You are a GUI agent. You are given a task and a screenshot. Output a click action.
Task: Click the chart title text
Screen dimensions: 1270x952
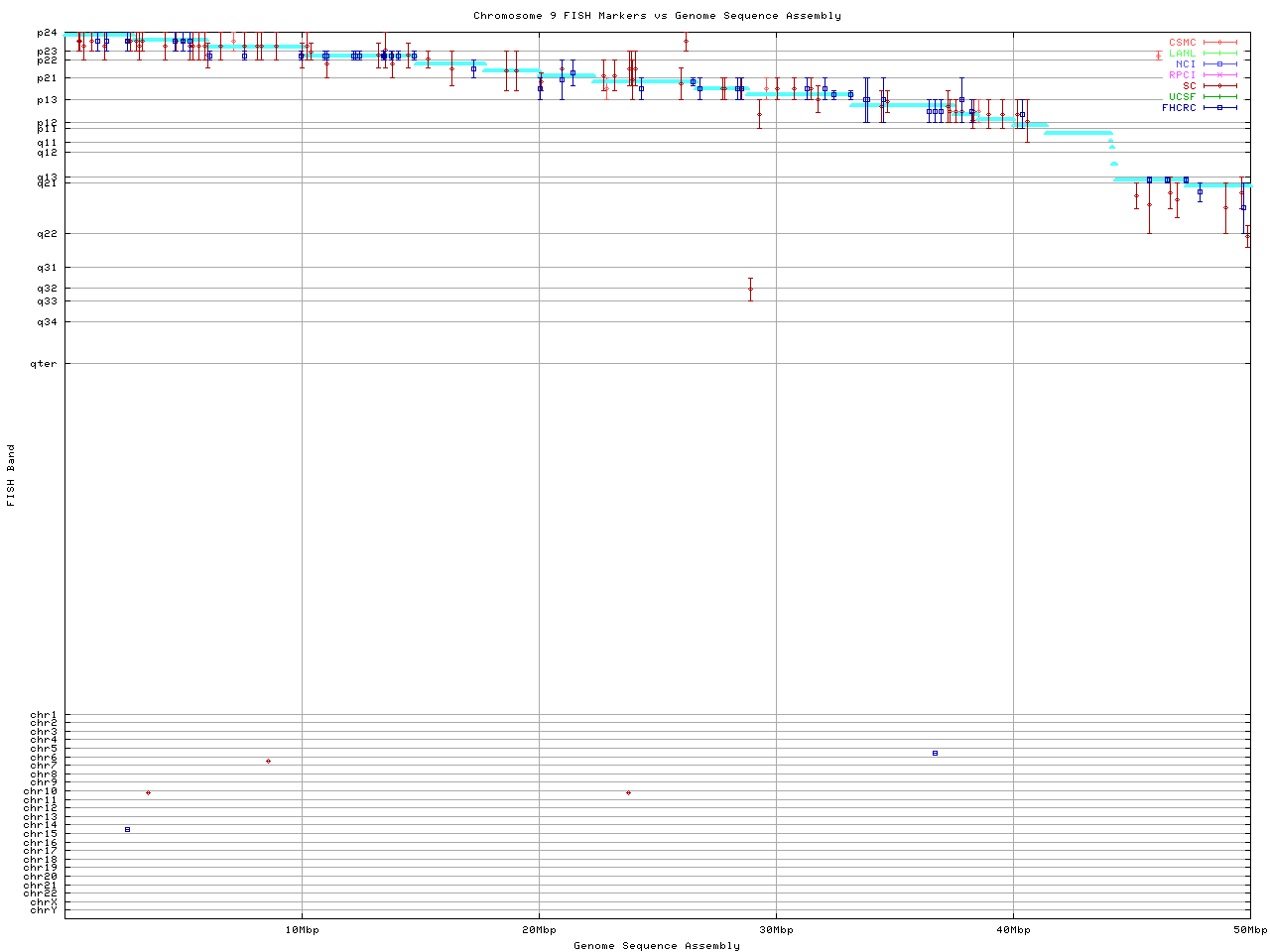(657, 16)
